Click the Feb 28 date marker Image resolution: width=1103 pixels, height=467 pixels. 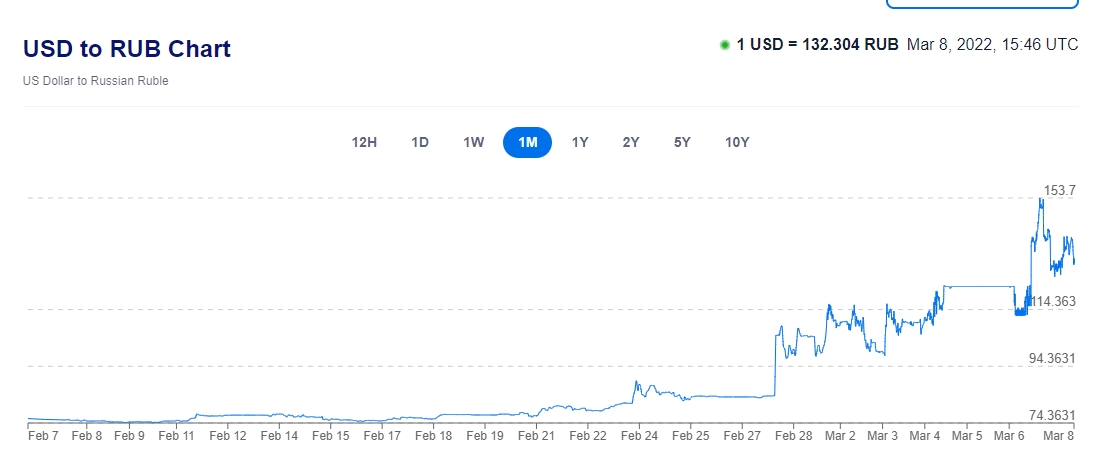click(793, 435)
